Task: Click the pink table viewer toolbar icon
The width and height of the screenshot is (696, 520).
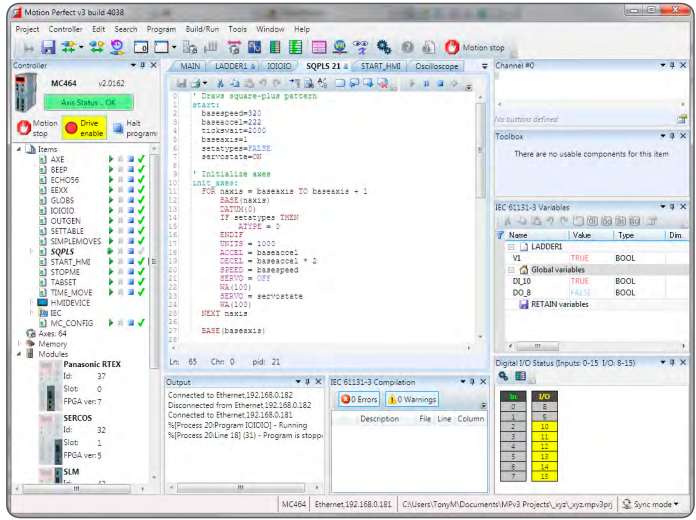Action: (319, 47)
